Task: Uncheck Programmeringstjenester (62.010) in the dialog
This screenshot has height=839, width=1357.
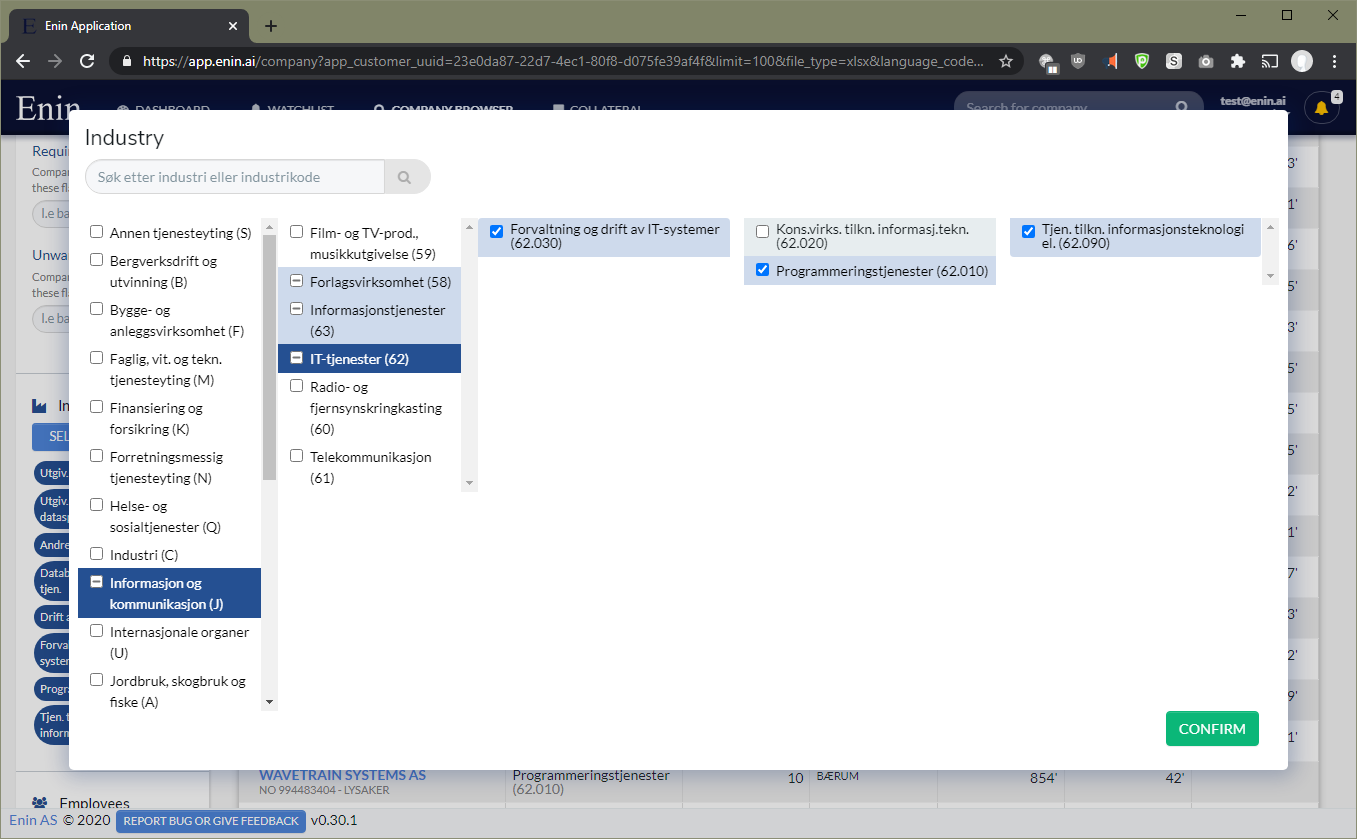Action: tap(763, 270)
